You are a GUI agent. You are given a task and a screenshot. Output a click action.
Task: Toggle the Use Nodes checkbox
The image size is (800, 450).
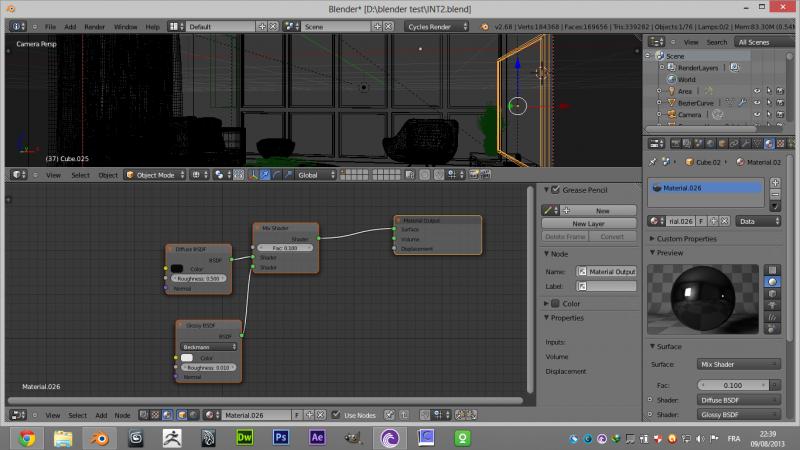coord(336,415)
